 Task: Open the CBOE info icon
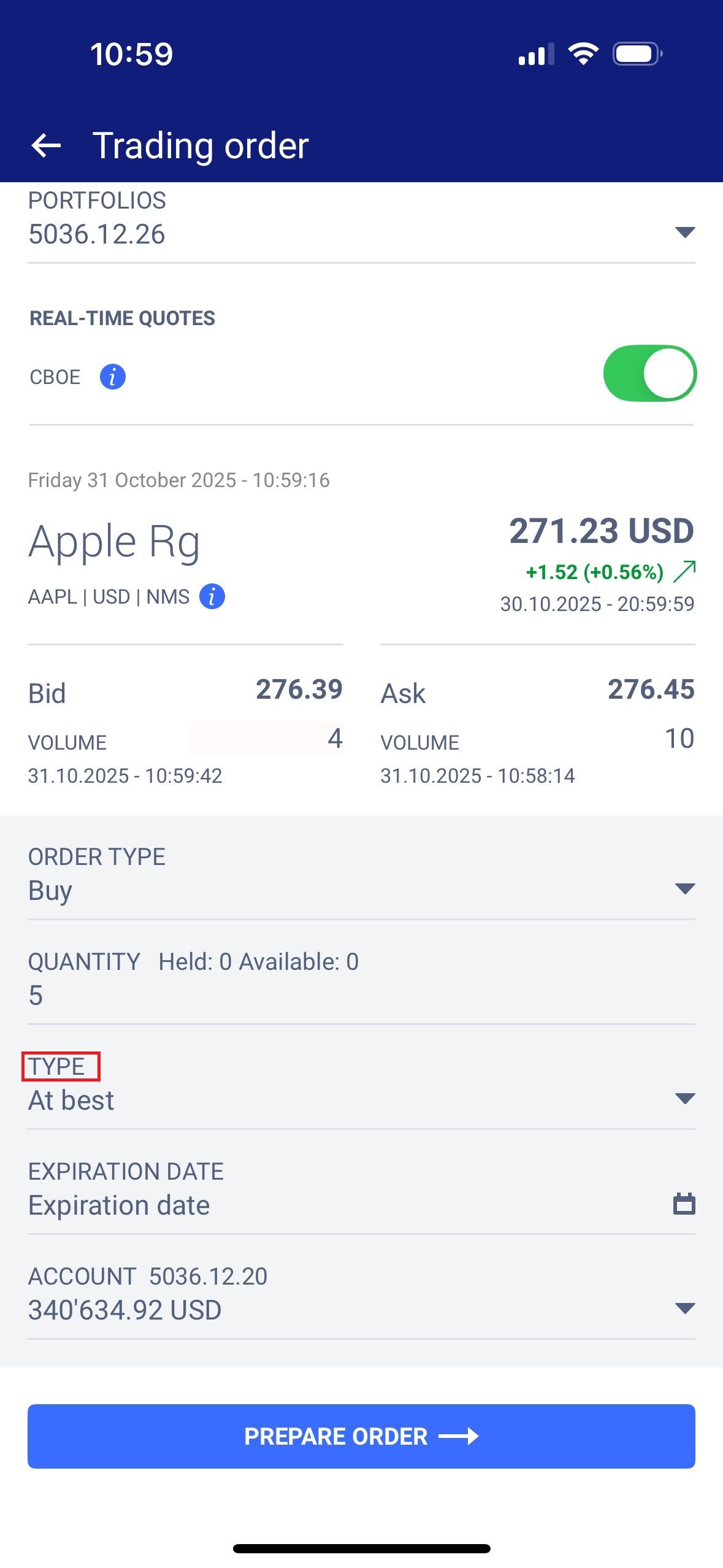[x=113, y=377]
